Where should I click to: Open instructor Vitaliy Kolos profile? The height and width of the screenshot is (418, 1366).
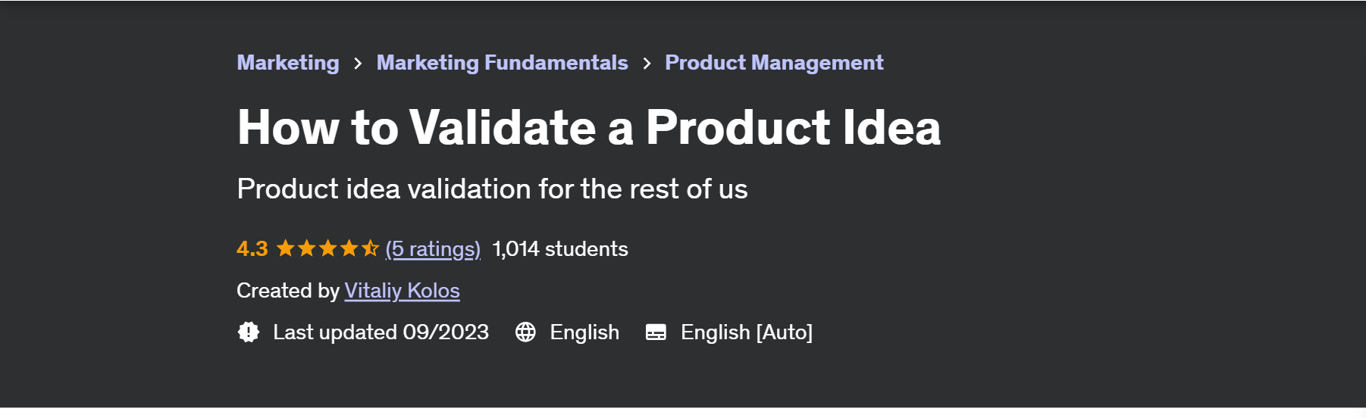pos(401,291)
